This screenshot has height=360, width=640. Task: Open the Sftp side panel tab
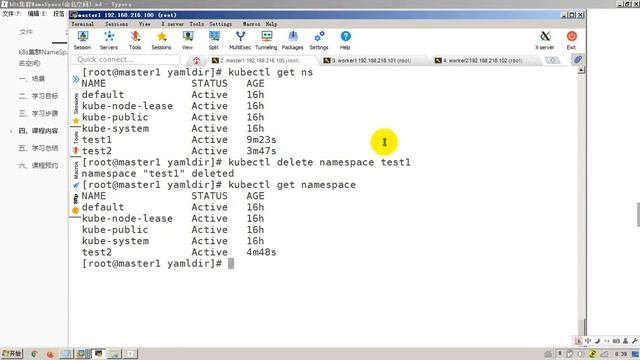coord(76,204)
